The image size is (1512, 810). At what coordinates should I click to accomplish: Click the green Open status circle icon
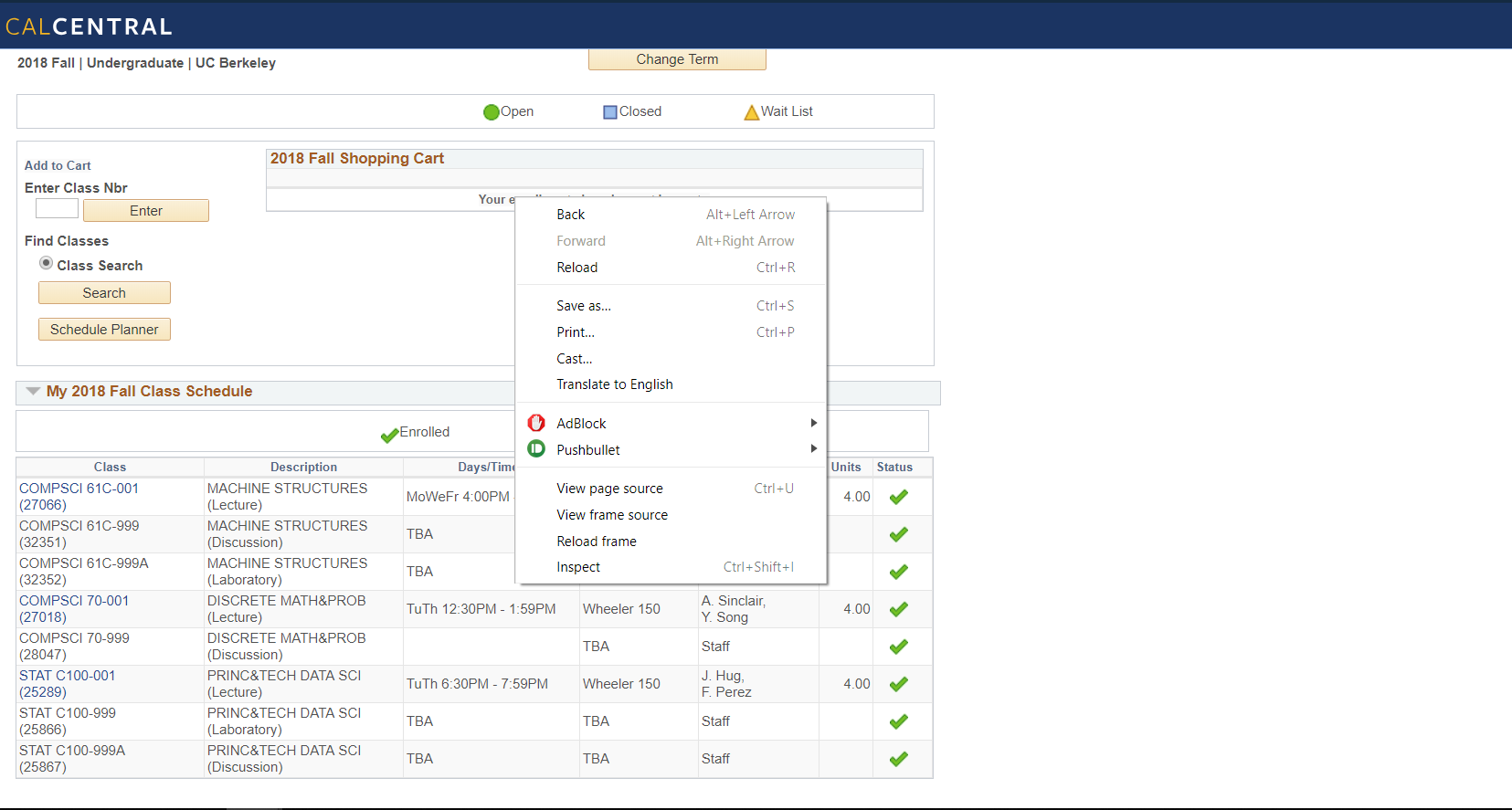492,112
